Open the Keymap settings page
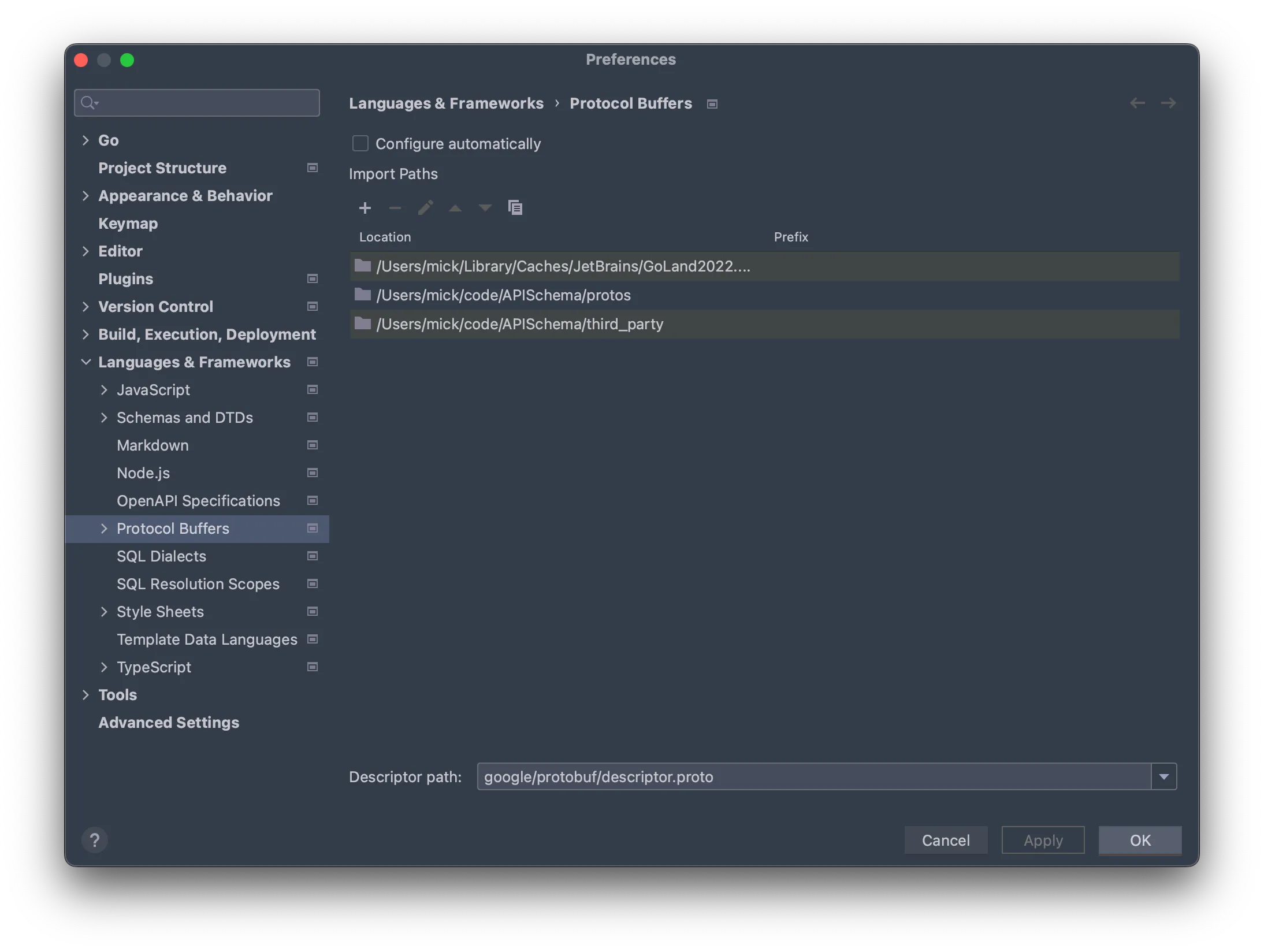Viewport: 1264px width, 952px height. pyautogui.click(x=128, y=224)
